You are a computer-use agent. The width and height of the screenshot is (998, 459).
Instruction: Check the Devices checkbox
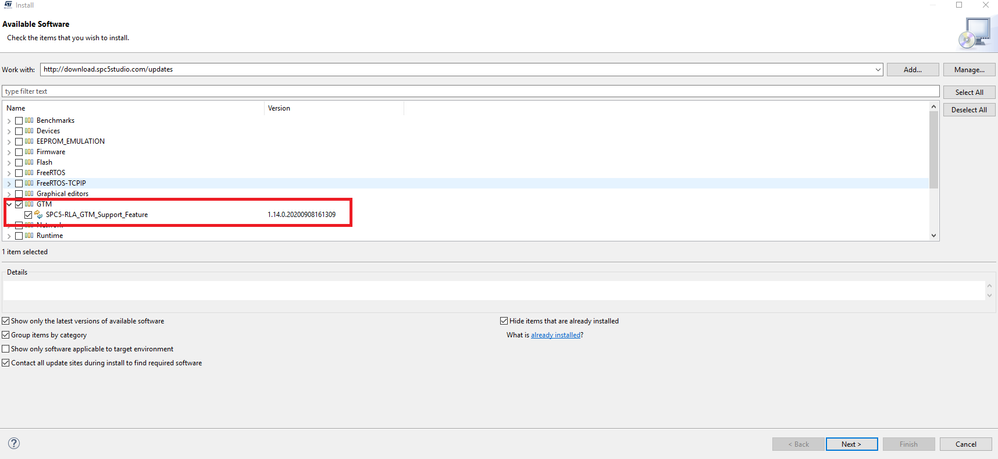(x=19, y=131)
